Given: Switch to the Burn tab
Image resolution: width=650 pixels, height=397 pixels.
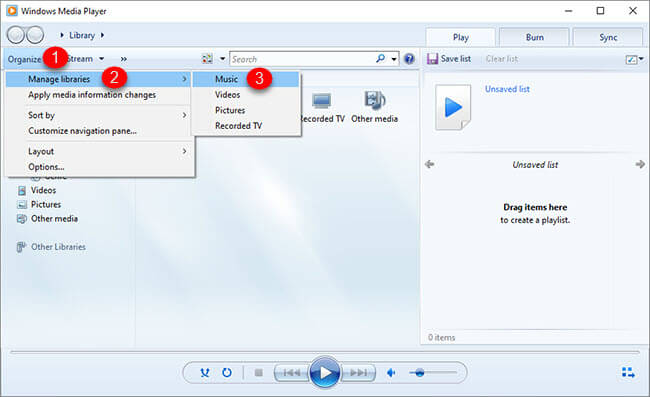Looking at the screenshot, I should 534,37.
